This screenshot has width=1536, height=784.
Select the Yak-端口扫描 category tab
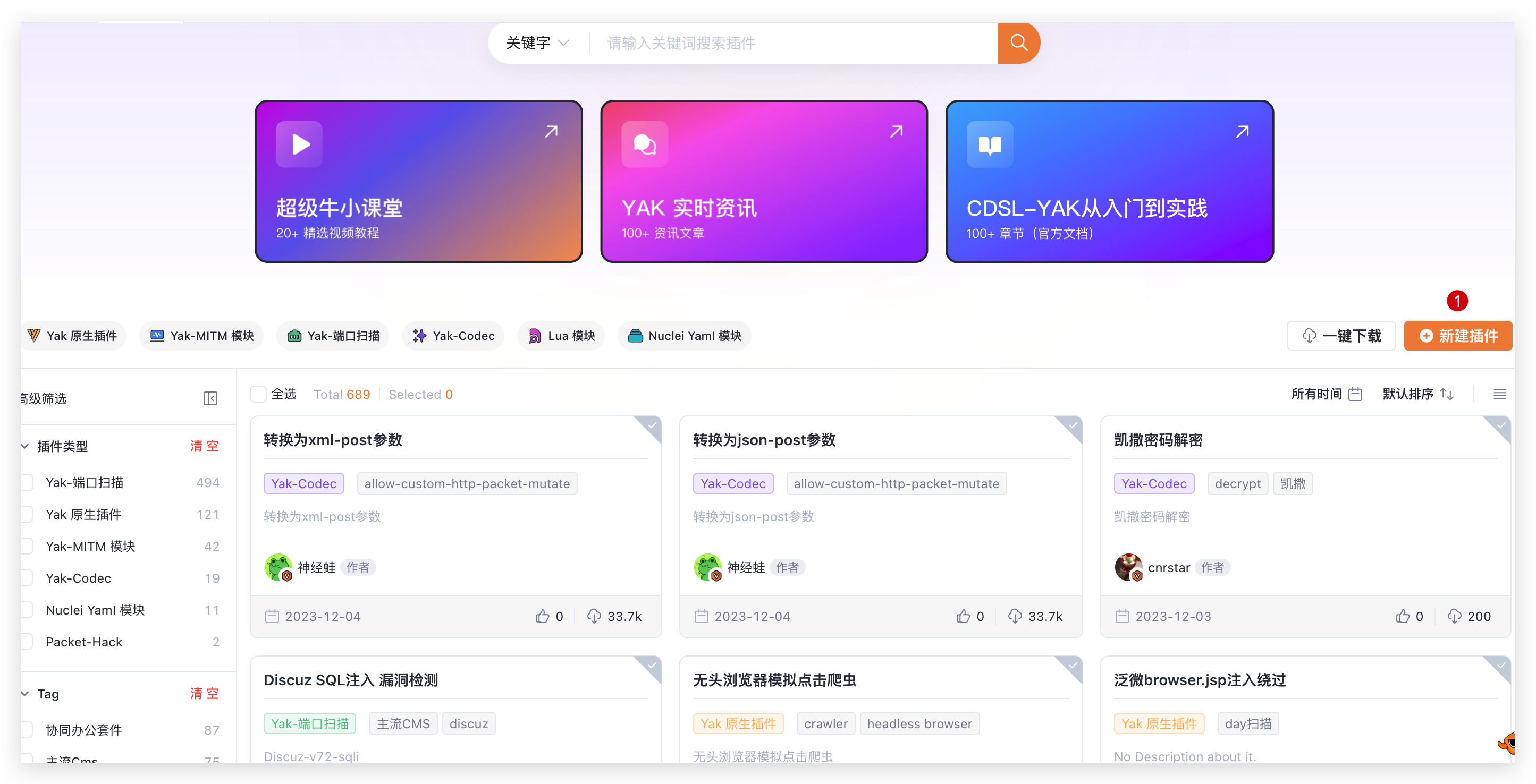(x=333, y=336)
